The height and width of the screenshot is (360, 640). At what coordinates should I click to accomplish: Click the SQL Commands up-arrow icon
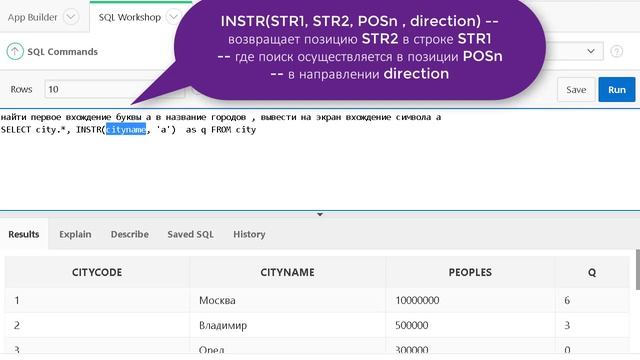click(15, 51)
